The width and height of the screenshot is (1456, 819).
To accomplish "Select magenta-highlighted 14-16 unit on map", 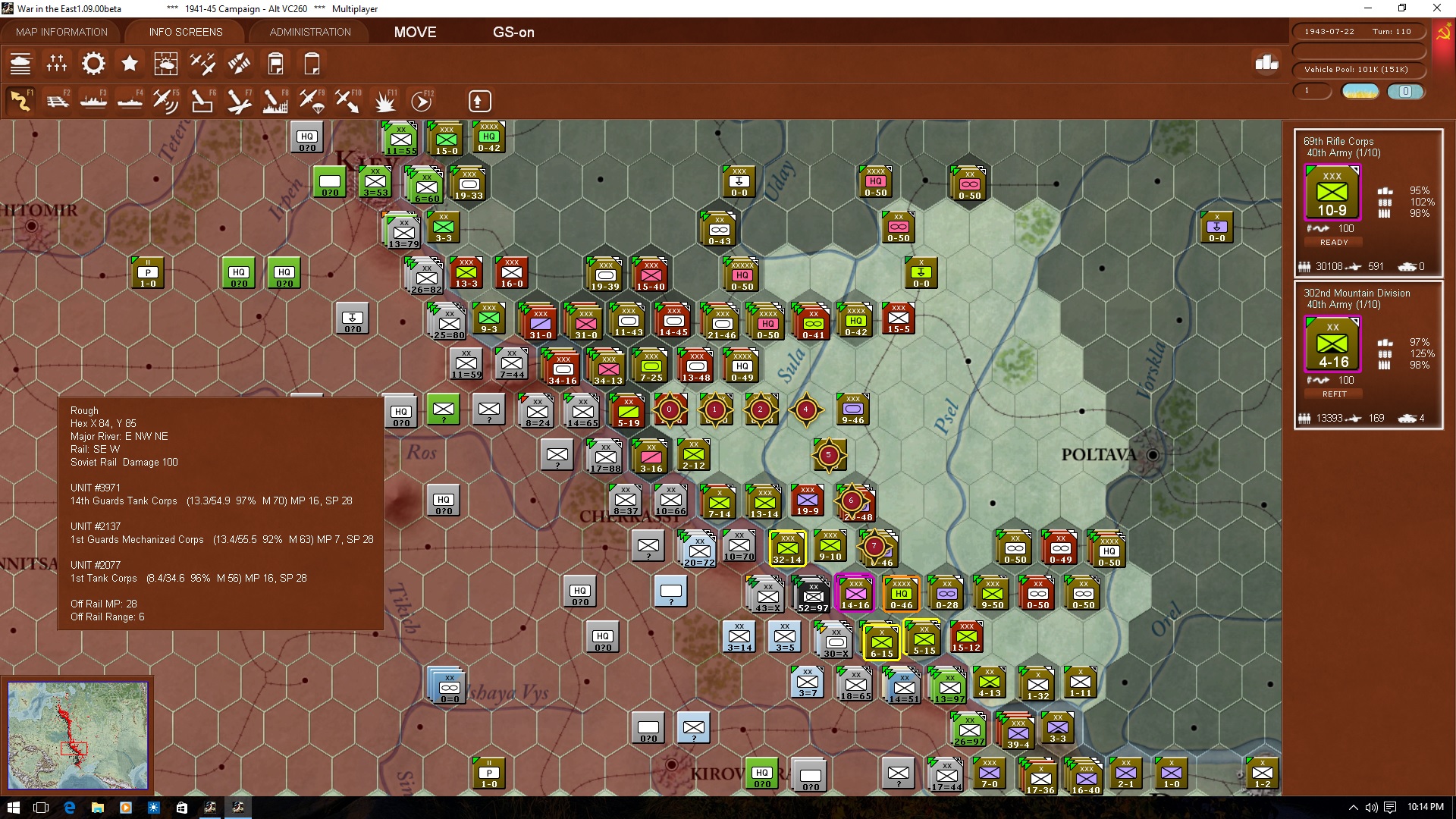I will 855,592.
